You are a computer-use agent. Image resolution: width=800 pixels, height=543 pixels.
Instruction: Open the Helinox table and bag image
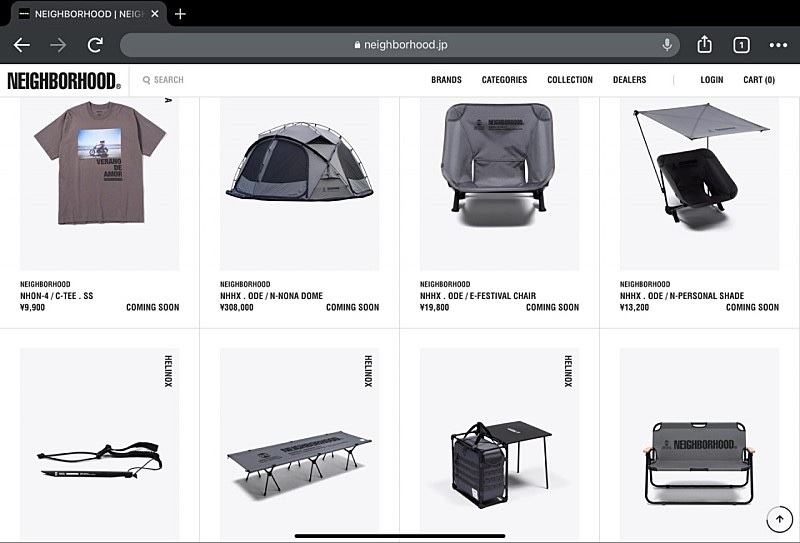499,444
